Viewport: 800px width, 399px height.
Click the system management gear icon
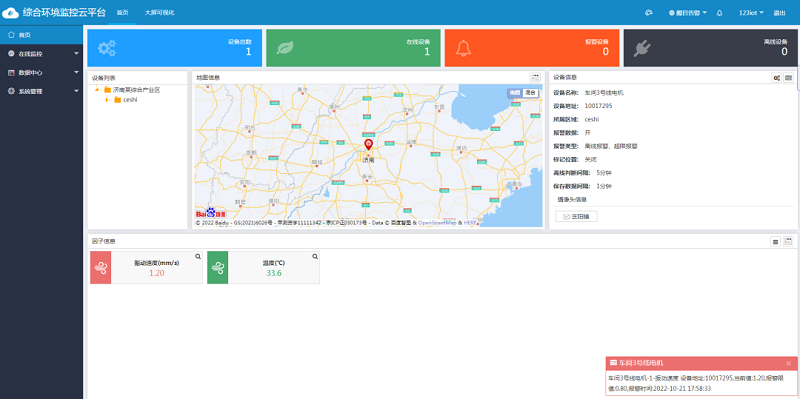(11, 91)
